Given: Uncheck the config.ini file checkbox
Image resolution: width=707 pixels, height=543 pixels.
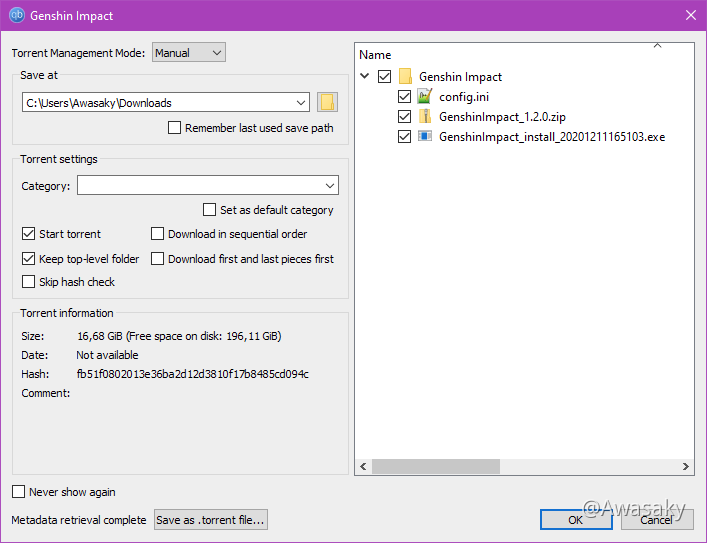Looking at the screenshot, I should pos(404,97).
